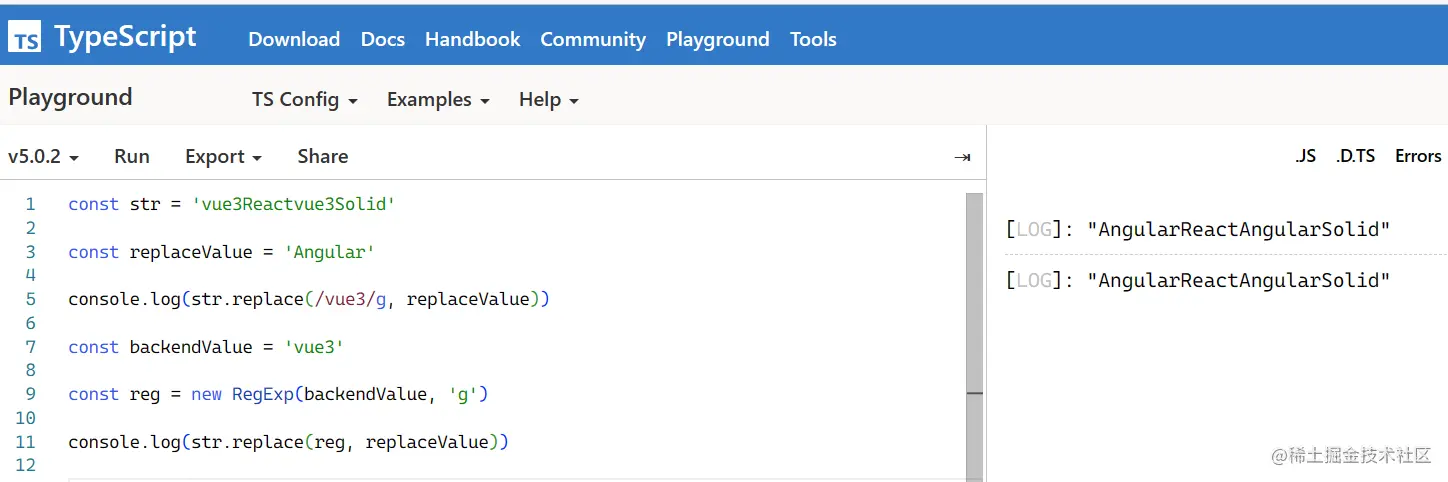Viewport: 1448px width, 482px height.
Task: Switch to the .D.TS output tab
Action: tap(1355, 157)
